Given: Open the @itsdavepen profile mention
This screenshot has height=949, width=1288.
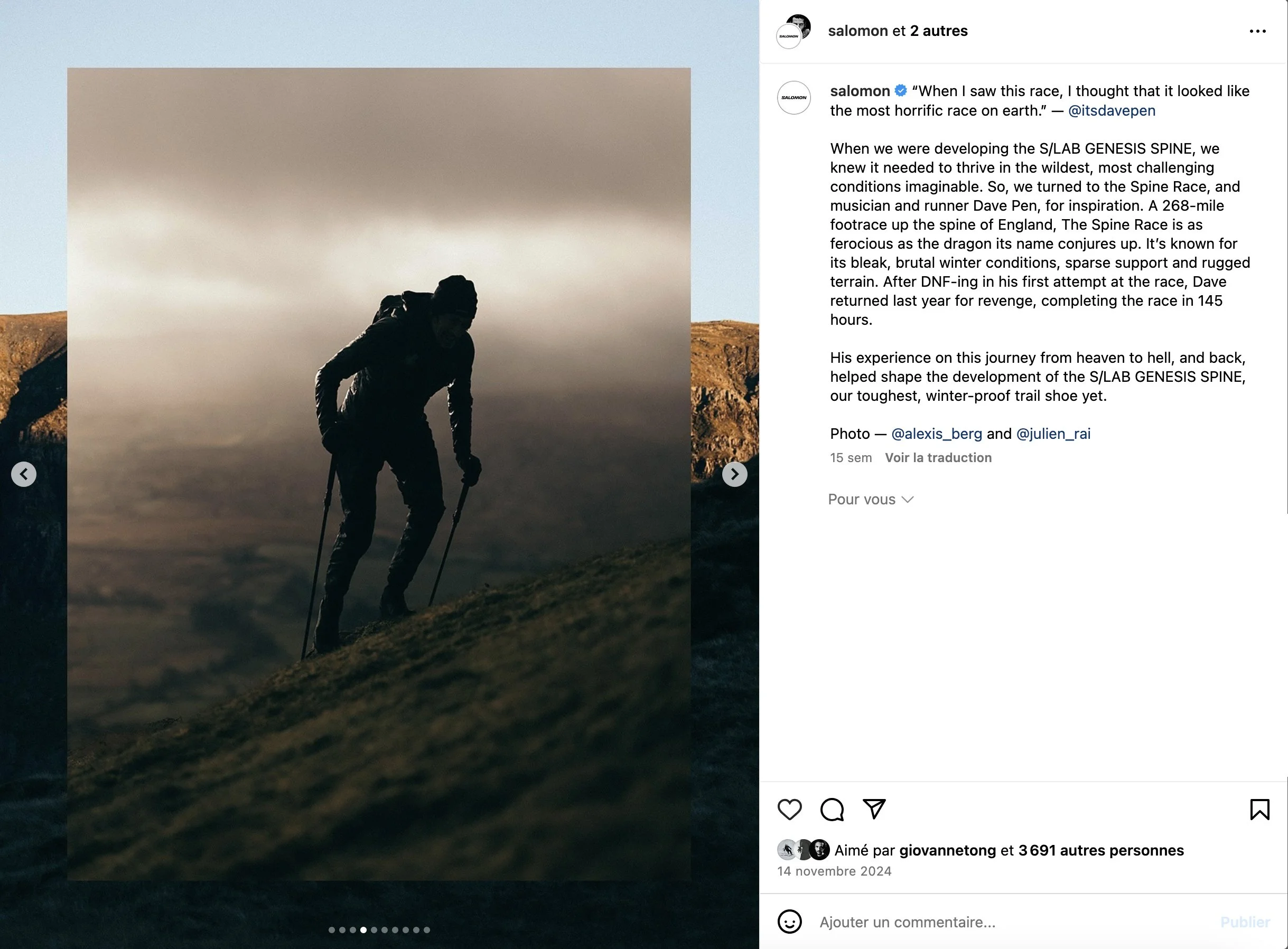Looking at the screenshot, I should pos(1112,110).
